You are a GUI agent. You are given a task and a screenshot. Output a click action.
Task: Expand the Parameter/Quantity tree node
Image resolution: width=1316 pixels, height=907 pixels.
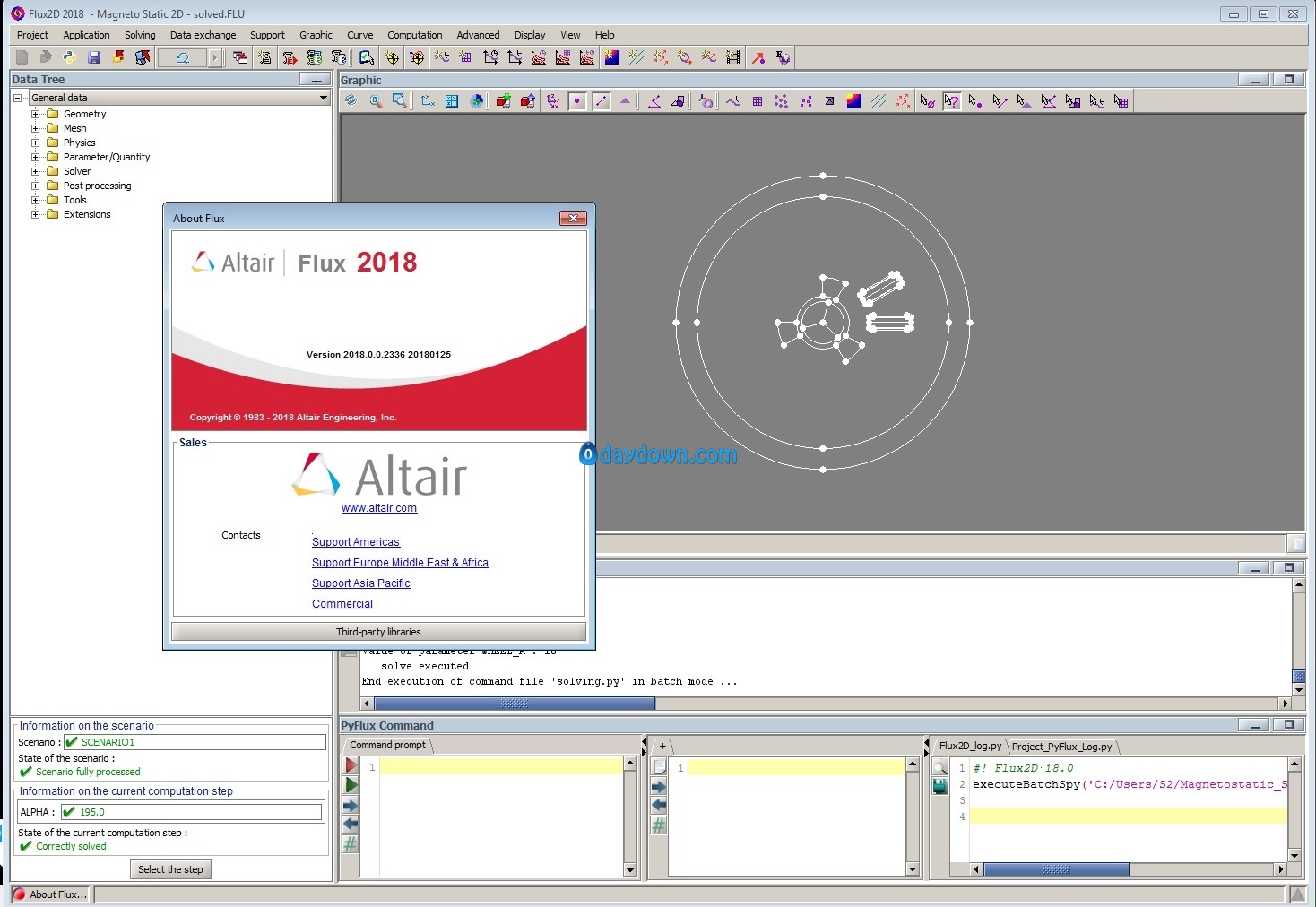click(36, 157)
